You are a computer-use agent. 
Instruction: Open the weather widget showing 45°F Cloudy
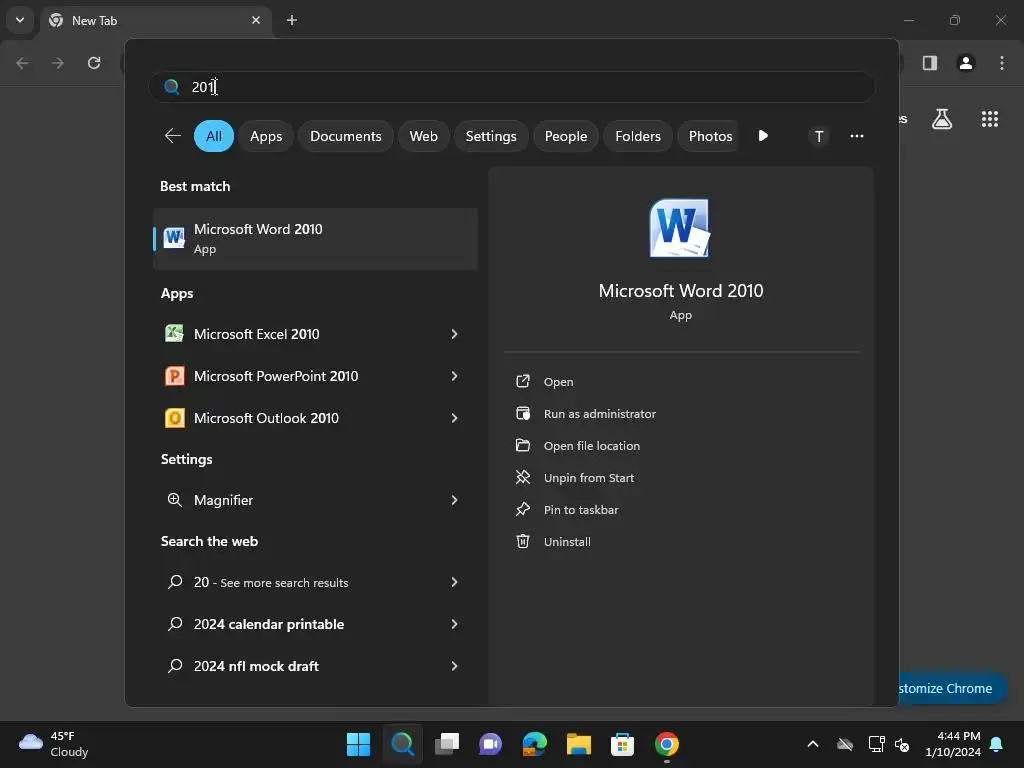(x=54, y=744)
